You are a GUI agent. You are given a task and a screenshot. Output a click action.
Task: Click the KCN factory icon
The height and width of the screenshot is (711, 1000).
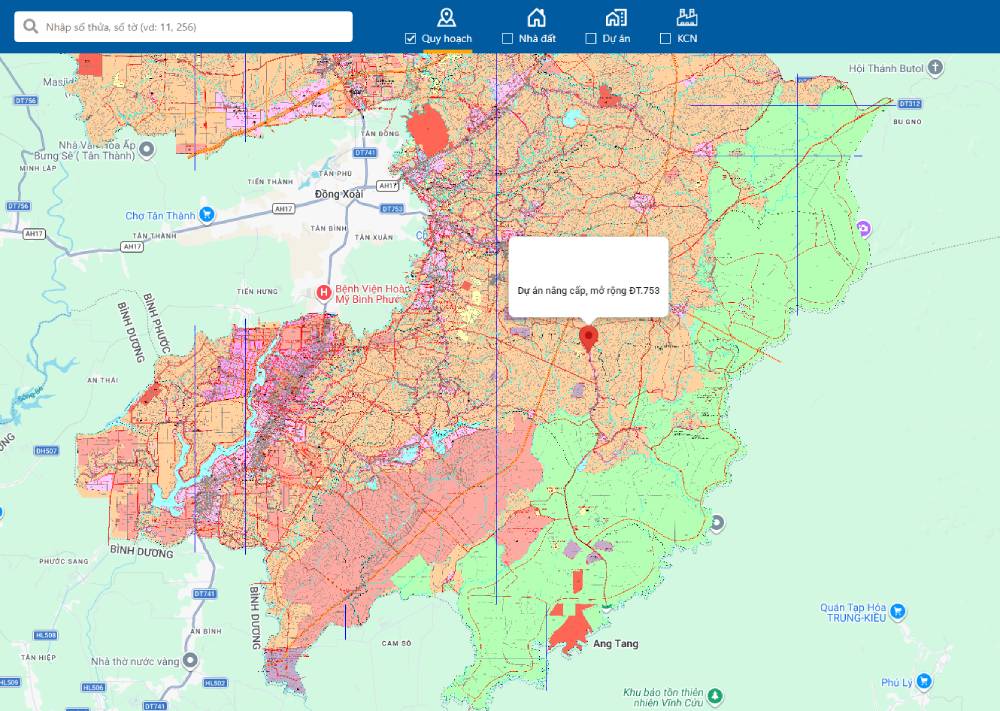(686, 17)
